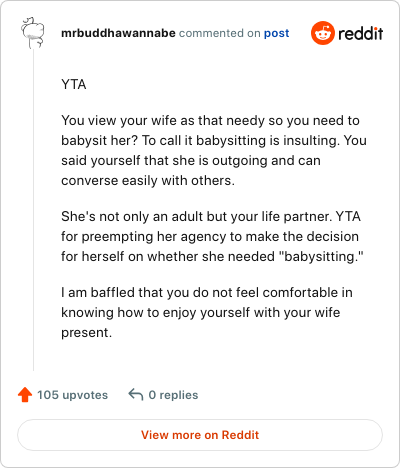The width and height of the screenshot is (400, 468).
Task: Click the mrbuddhawannabe Snoo avatar
Action: pos(33,33)
